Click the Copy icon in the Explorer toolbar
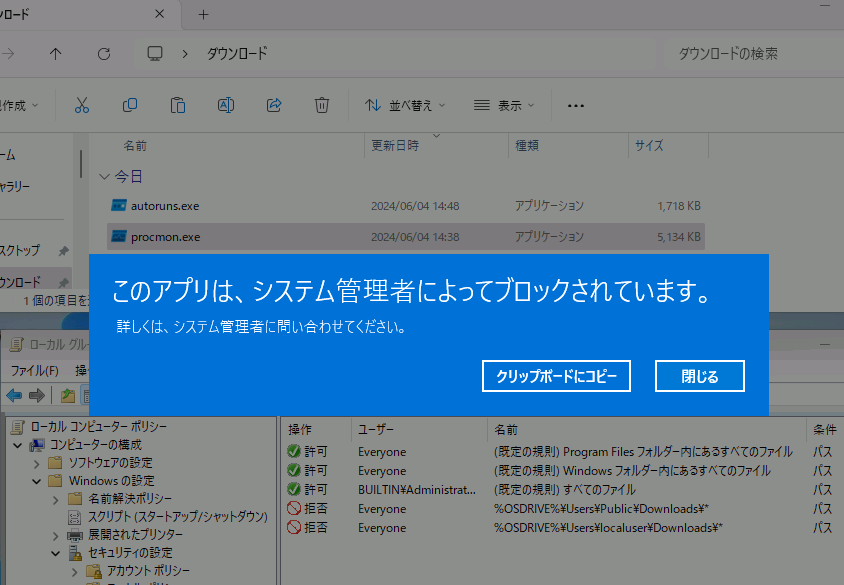This screenshot has height=585, width=844. tap(130, 104)
